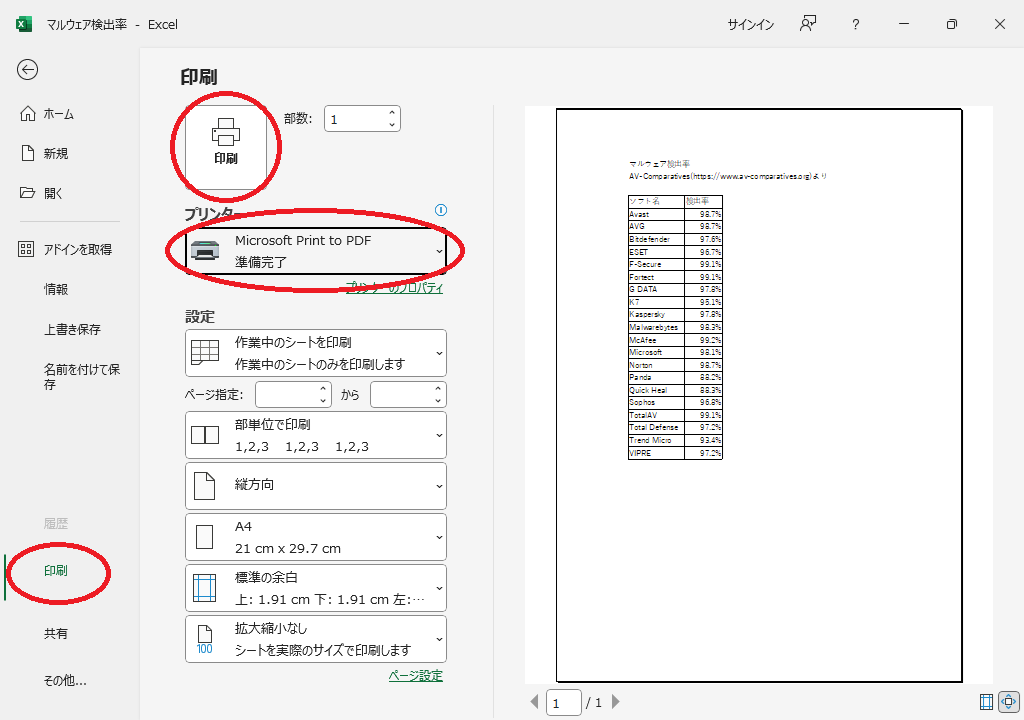The height and width of the screenshot is (720, 1024).
Task: Select New in the backstage sidebar
Action: click(69, 154)
